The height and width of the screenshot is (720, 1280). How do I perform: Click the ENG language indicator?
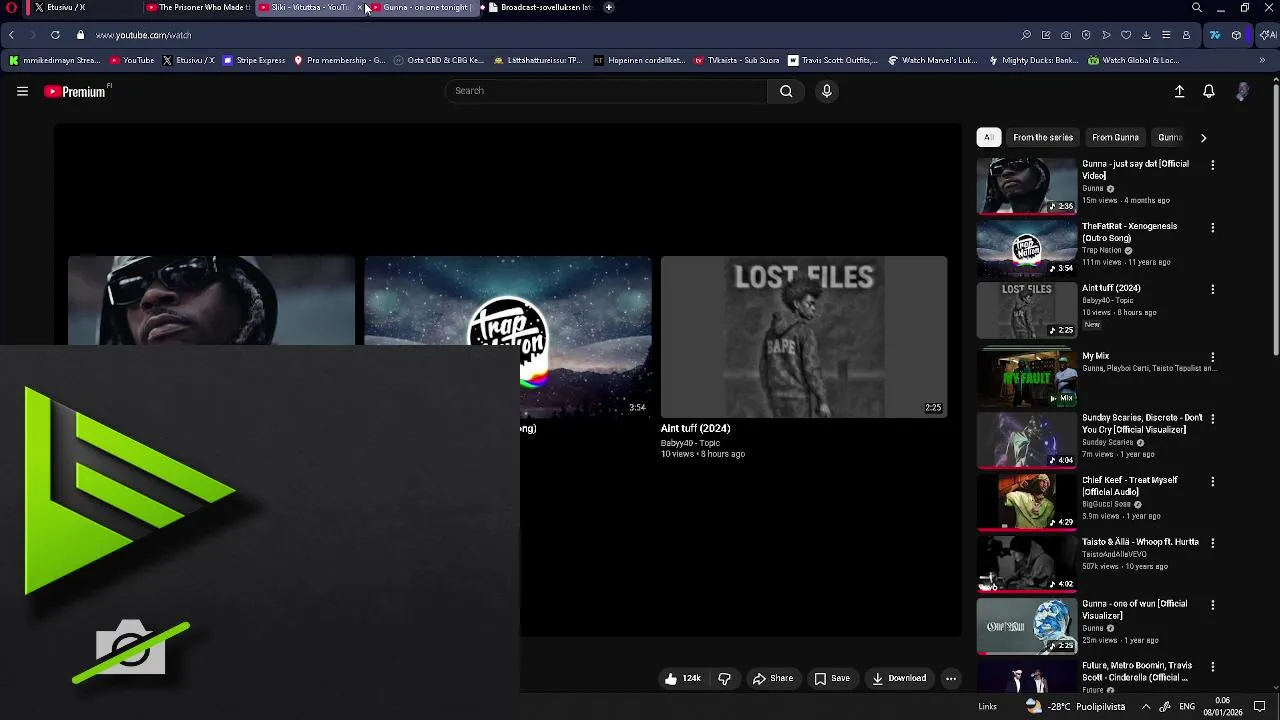point(1187,707)
